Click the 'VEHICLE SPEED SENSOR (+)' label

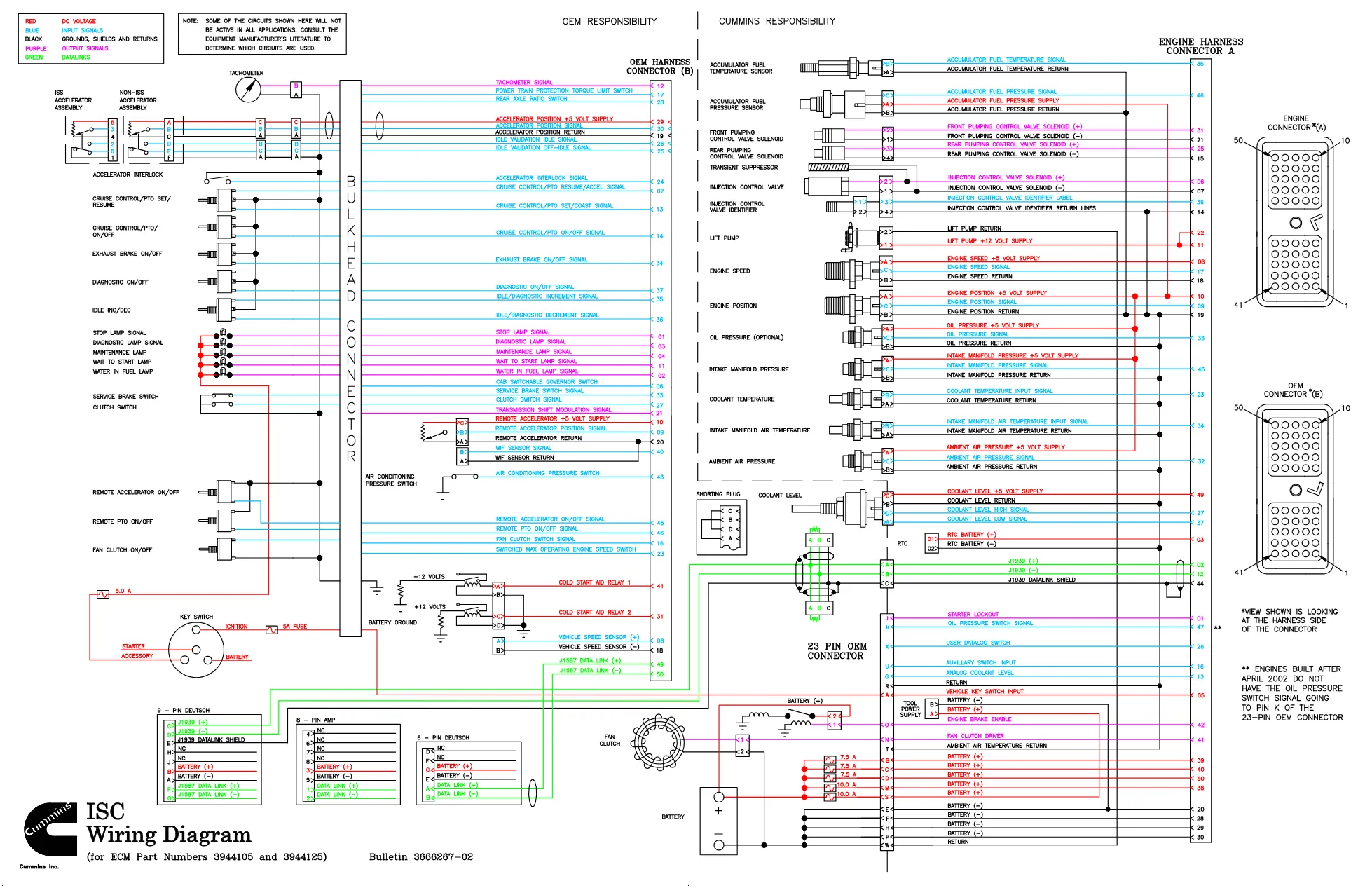click(x=599, y=638)
